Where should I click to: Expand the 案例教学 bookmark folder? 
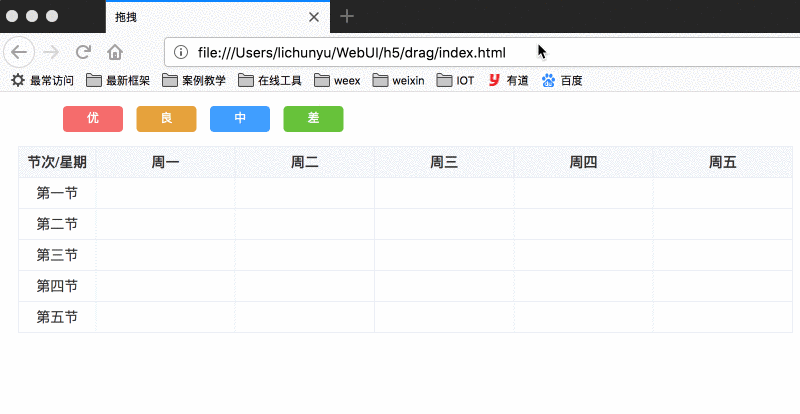193,81
